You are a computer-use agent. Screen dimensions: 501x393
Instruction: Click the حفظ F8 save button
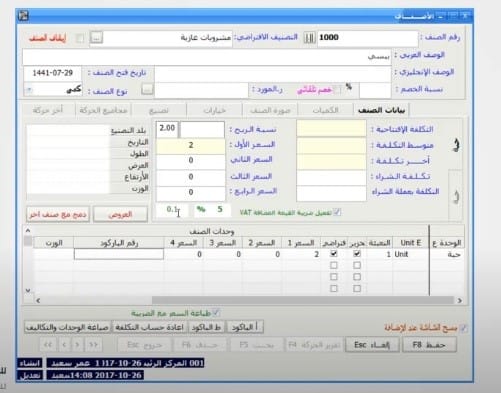429,345
